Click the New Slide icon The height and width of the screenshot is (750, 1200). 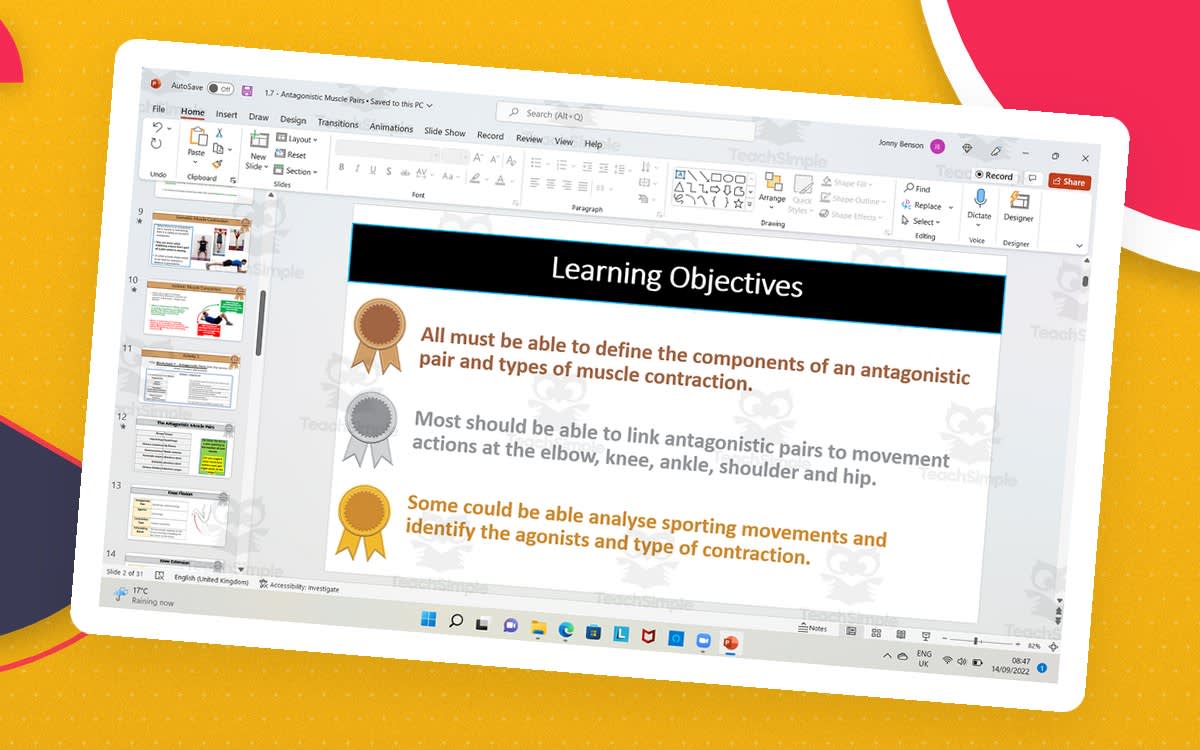click(x=259, y=141)
